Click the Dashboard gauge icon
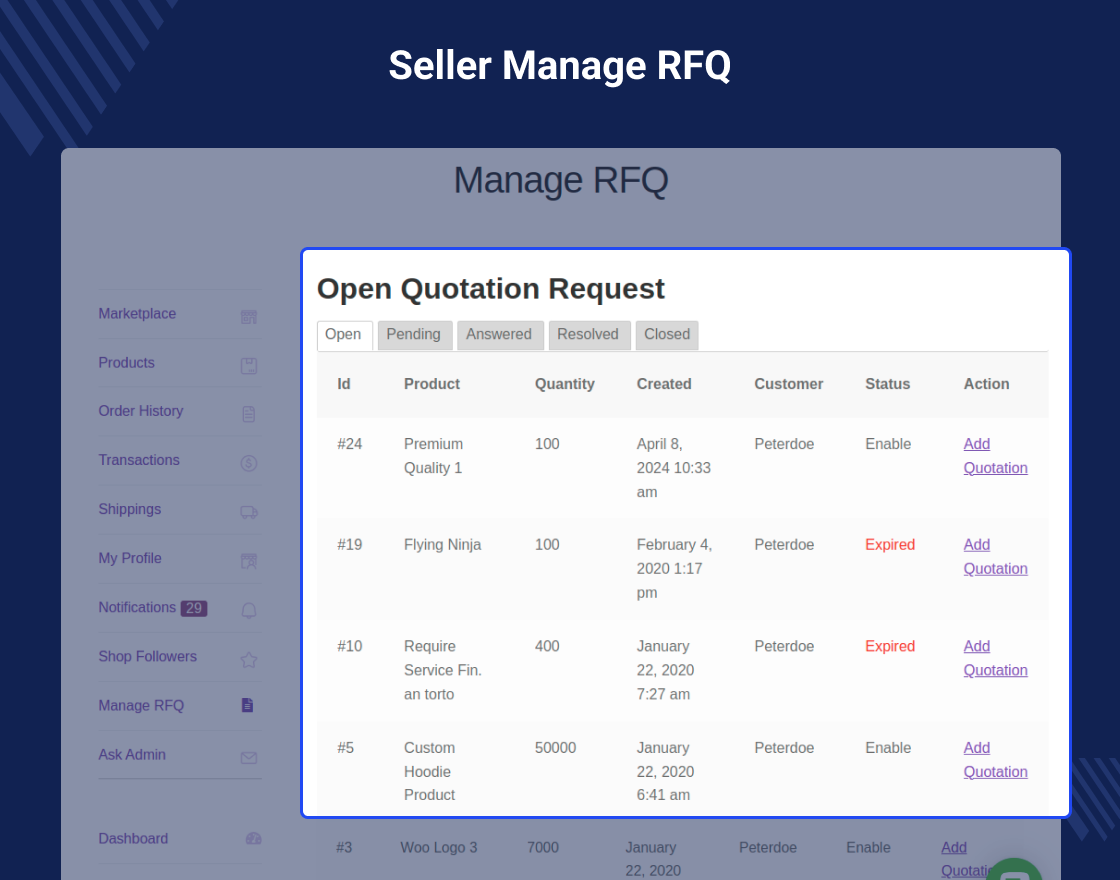The height and width of the screenshot is (880, 1120). tap(253, 839)
